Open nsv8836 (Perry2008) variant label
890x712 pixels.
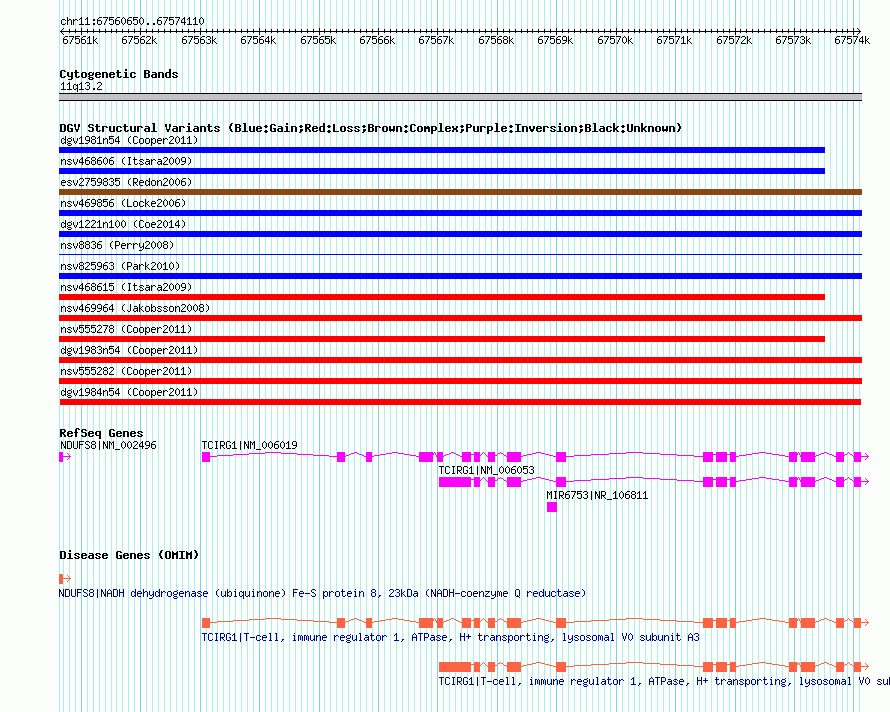[x=117, y=245]
